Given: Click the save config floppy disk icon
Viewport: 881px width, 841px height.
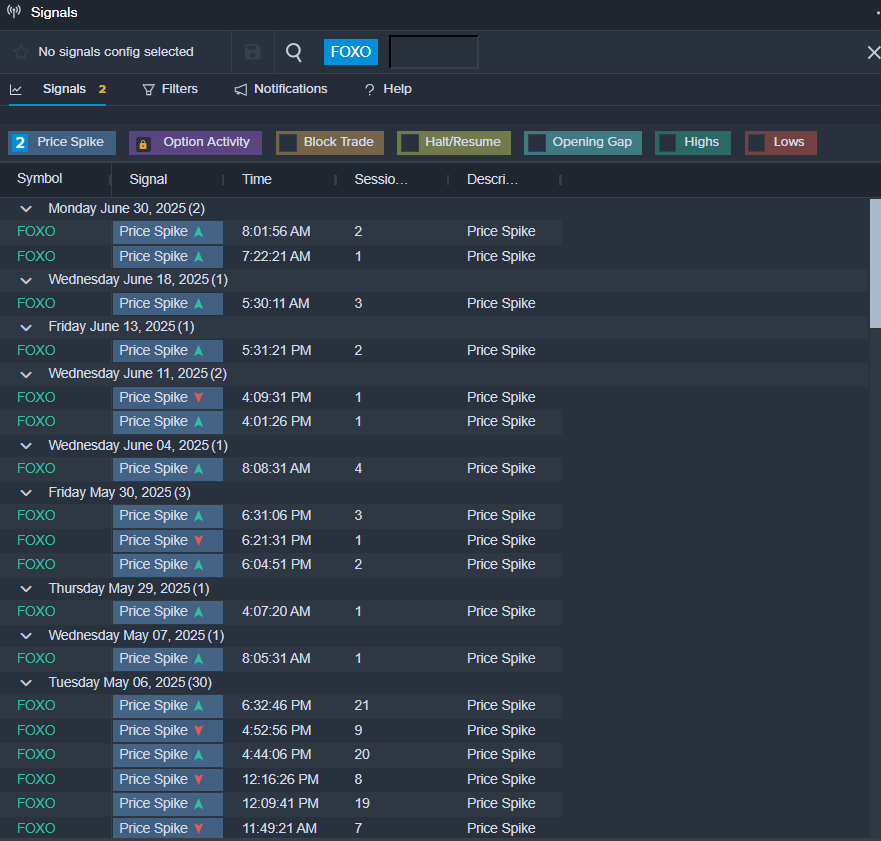Looking at the screenshot, I should tap(252, 52).
